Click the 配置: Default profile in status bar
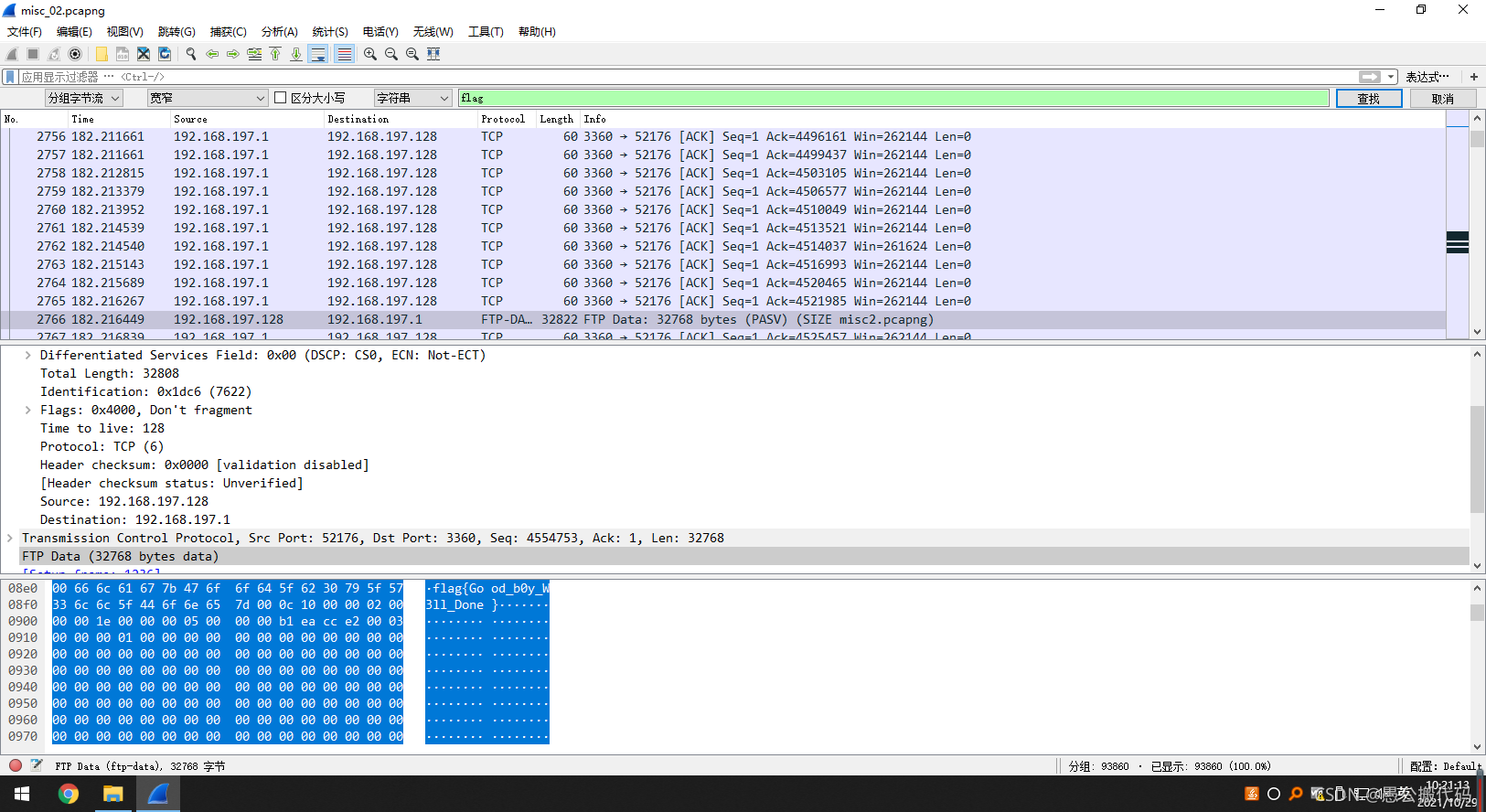The width and height of the screenshot is (1486, 812). tap(1444, 766)
